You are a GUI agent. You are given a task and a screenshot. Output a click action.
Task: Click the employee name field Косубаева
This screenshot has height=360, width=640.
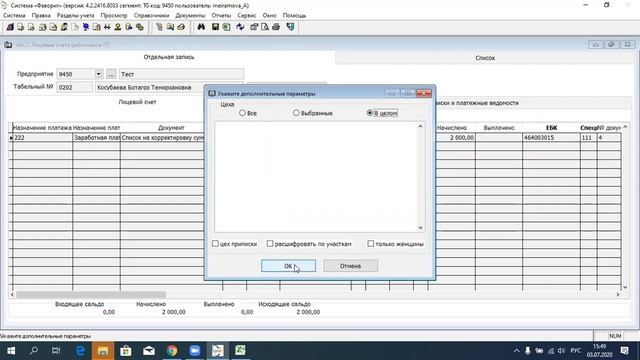coord(149,87)
